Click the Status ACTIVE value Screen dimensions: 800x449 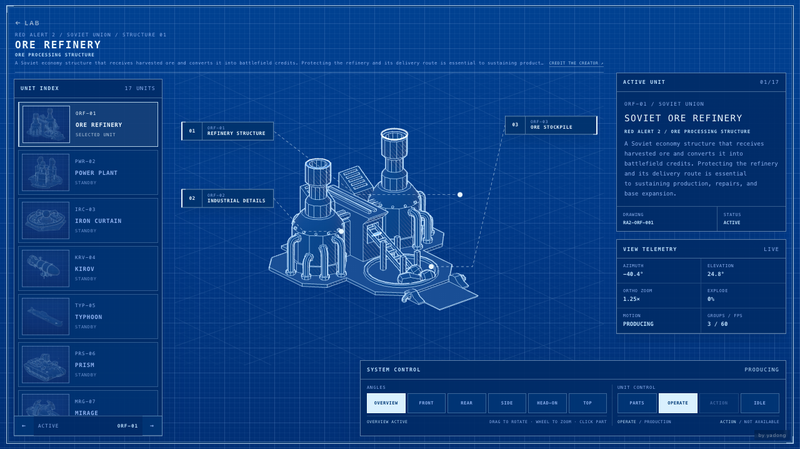[x=732, y=222]
